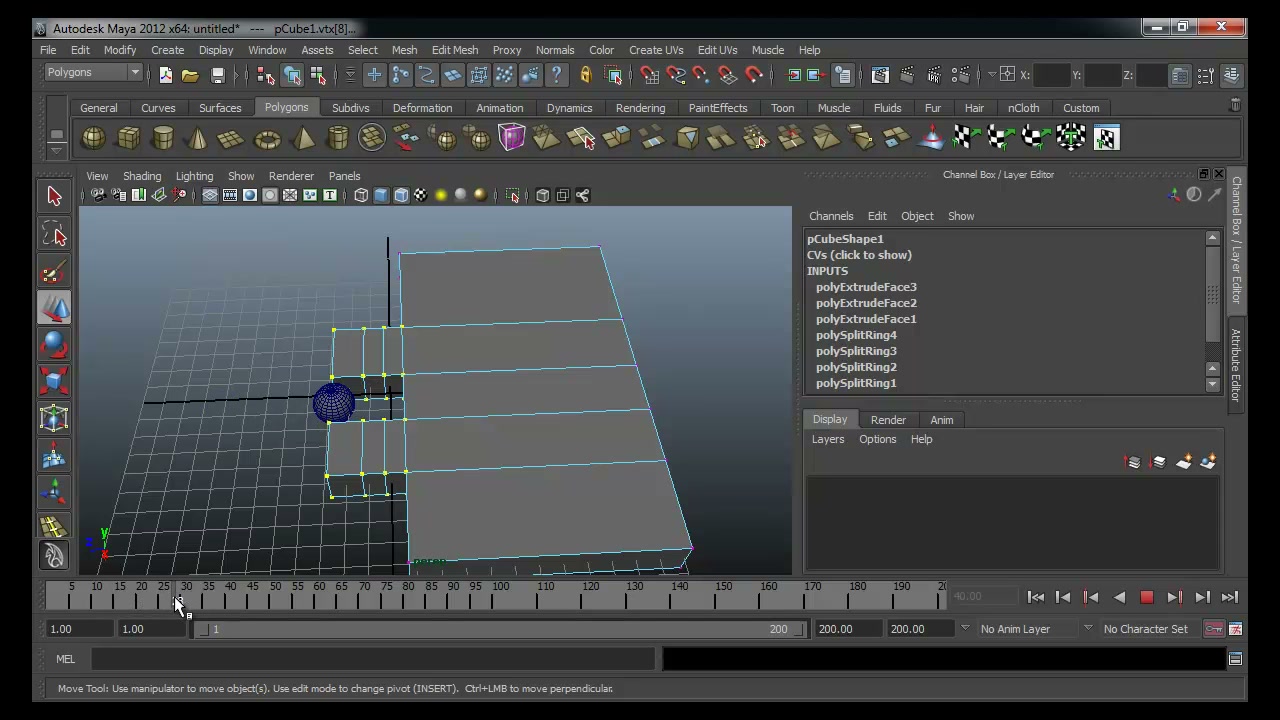Viewport: 1280px width, 720px height.
Task: Save the scene with floppy disk icon
Action: coord(217,75)
